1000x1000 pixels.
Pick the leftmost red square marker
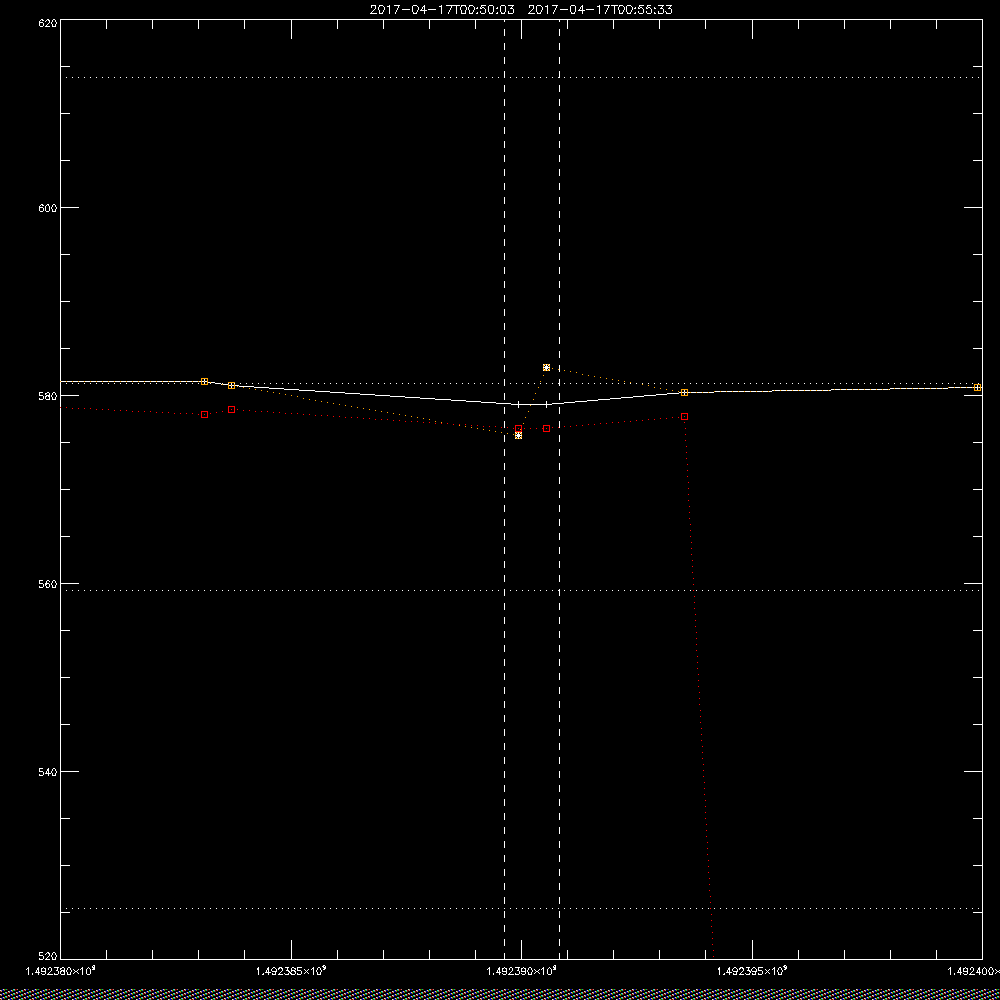pos(204,415)
